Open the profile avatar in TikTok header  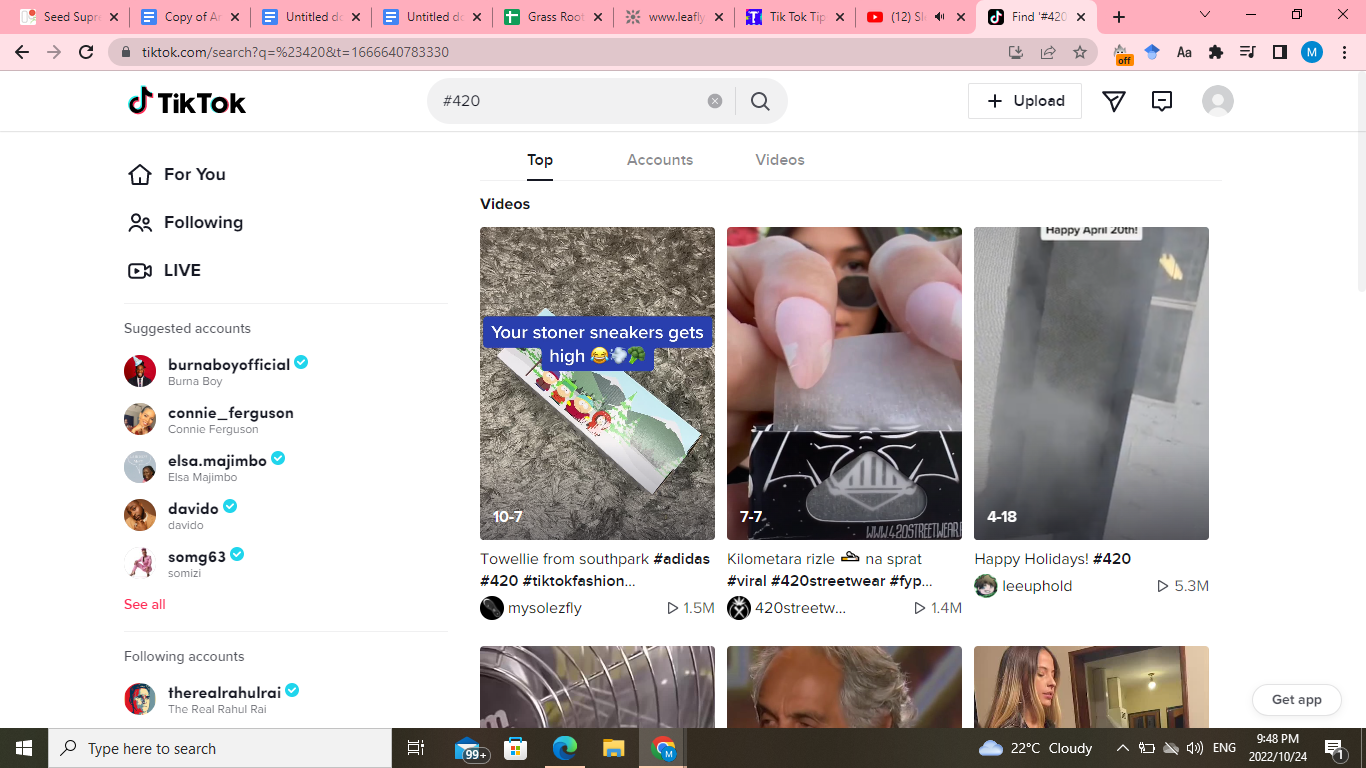pos(1218,101)
